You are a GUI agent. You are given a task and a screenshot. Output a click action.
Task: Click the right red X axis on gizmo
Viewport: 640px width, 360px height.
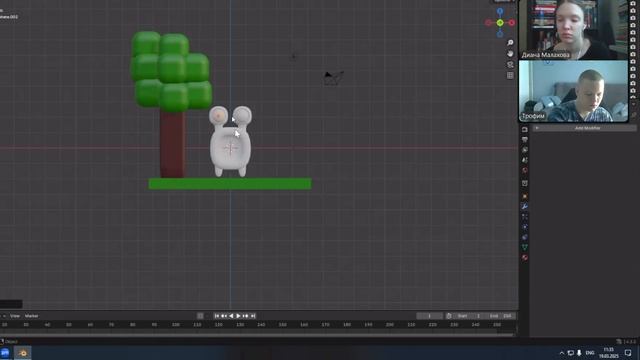[x=511, y=23]
